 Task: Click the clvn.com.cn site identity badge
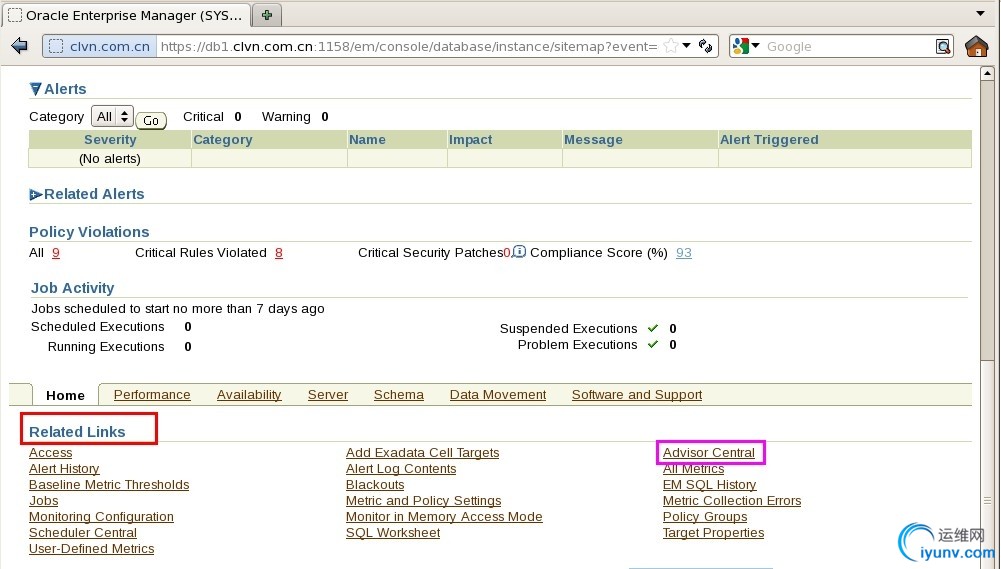tap(100, 46)
